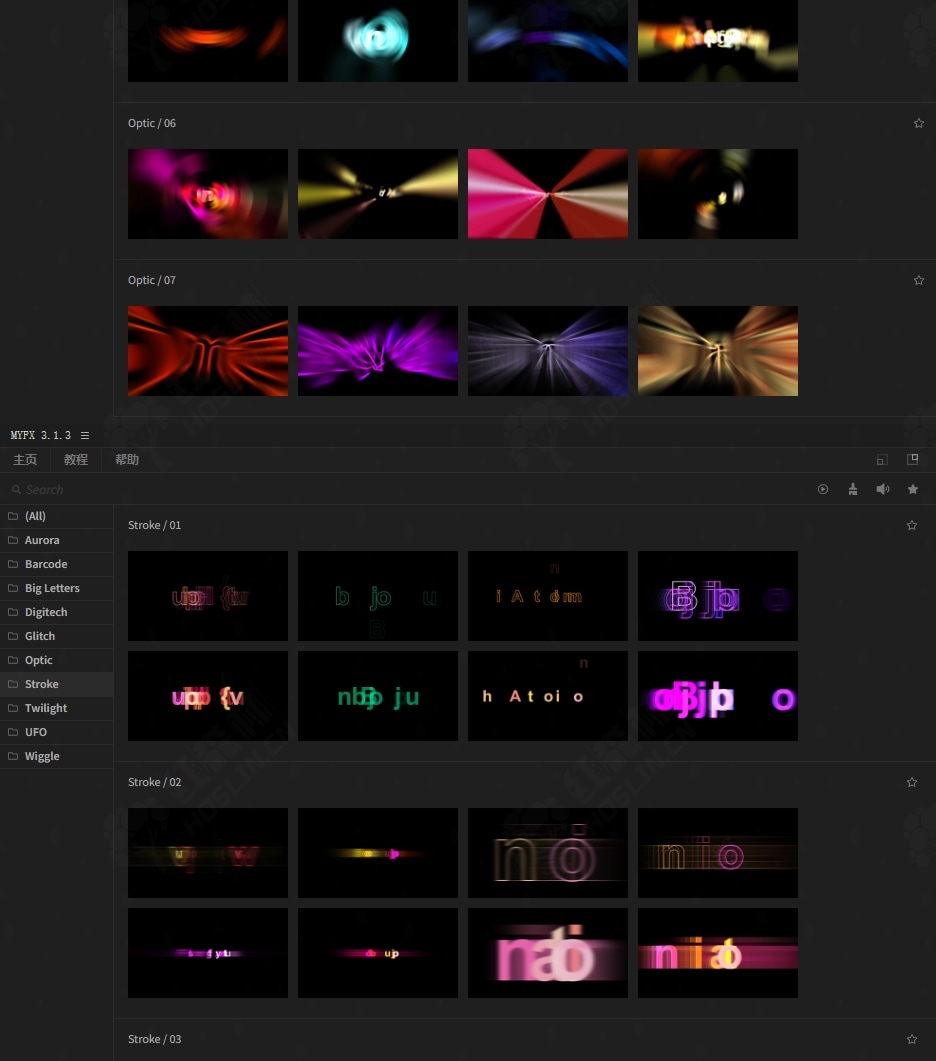This screenshot has width=936, height=1061.
Task: Open the MYFX panel hamburger menu
Action: (85, 436)
